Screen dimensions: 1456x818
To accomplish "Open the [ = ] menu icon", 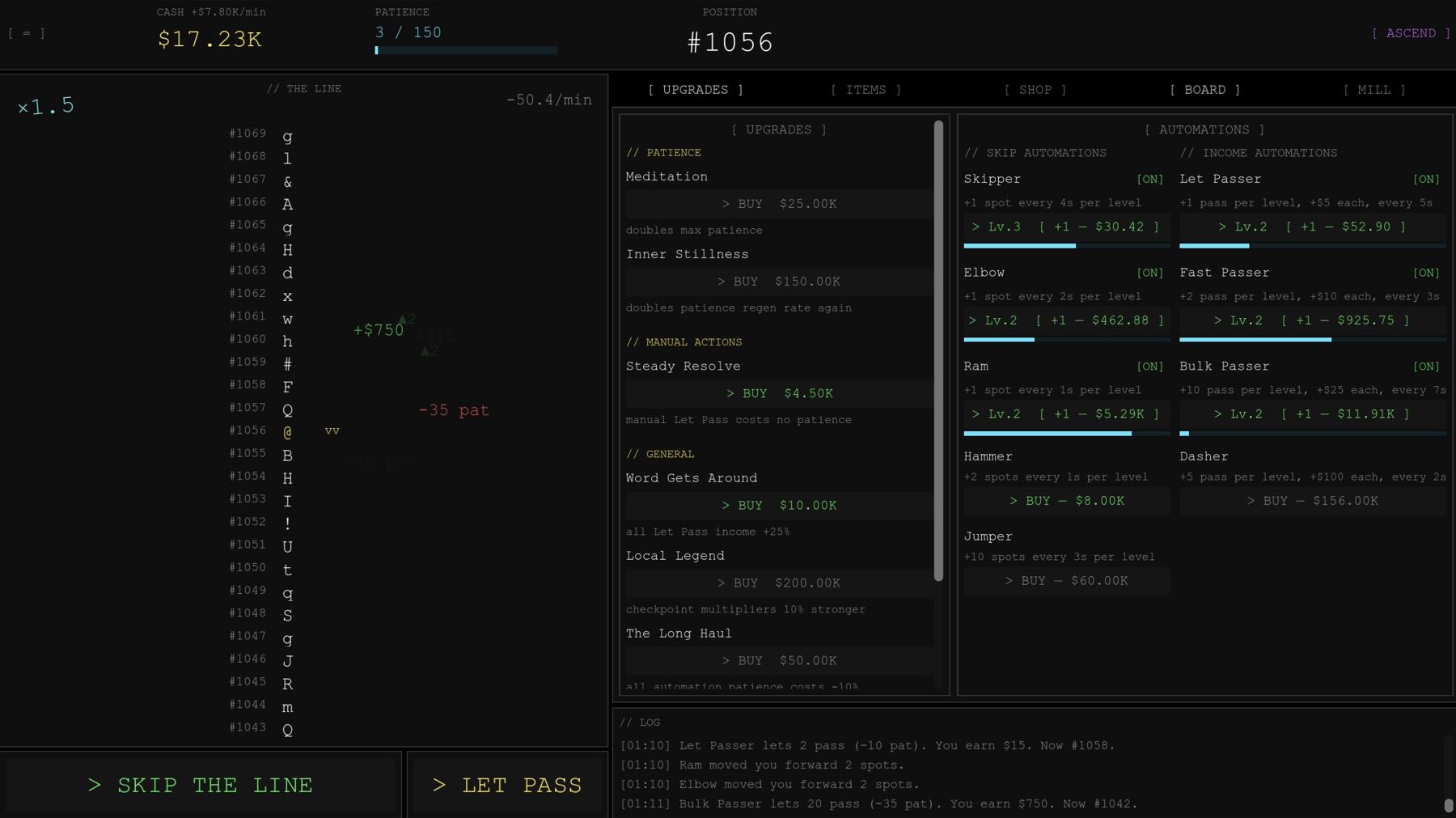I will pos(27,33).
